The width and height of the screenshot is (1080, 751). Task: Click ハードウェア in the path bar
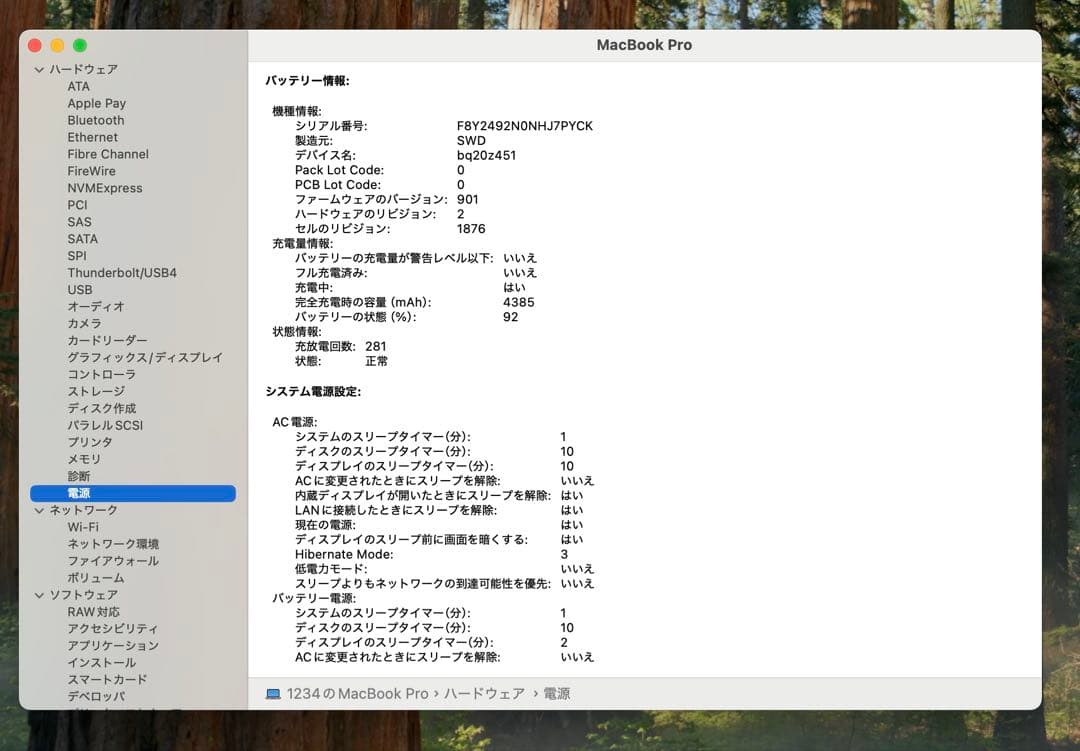pos(484,694)
